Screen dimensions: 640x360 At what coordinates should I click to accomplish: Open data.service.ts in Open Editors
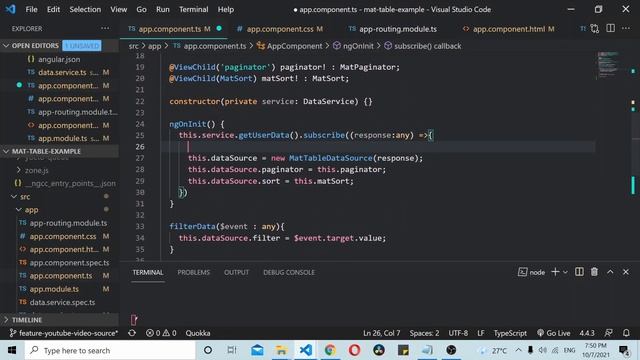[60, 72]
